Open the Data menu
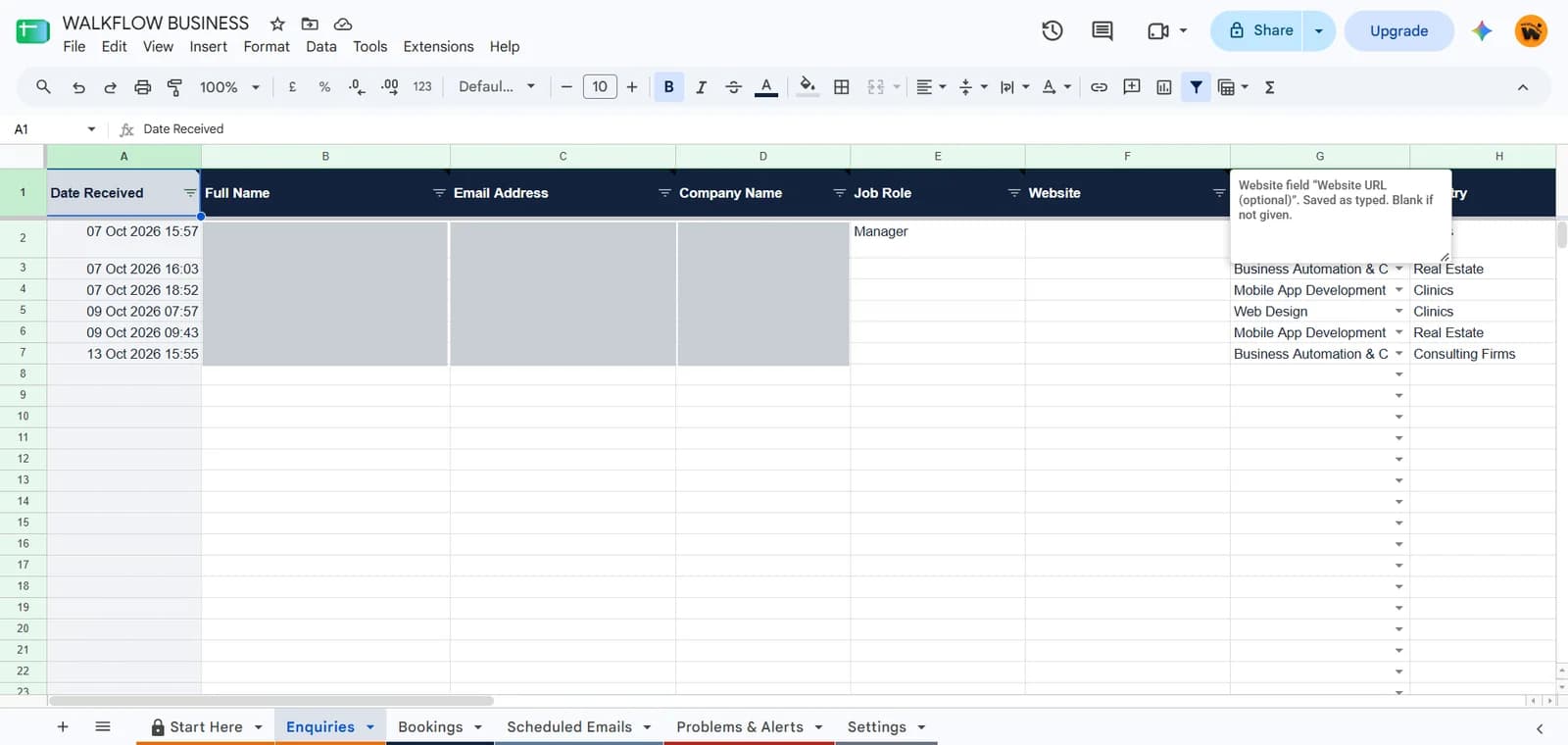This screenshot has width=1568, height=745. [321, 46]
